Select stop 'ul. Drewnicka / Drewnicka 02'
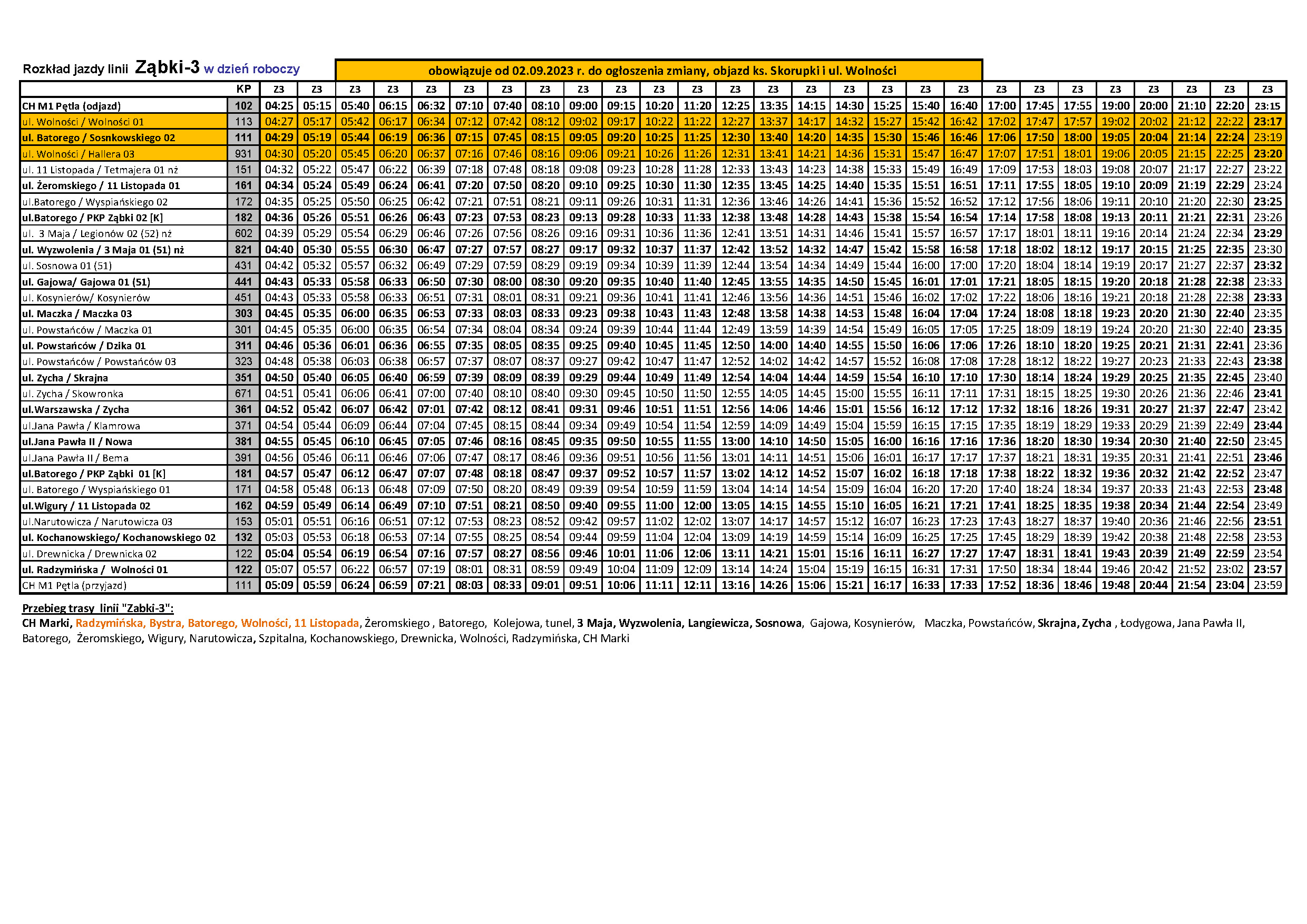The image size is (1307, 924). tap(90, 554)
